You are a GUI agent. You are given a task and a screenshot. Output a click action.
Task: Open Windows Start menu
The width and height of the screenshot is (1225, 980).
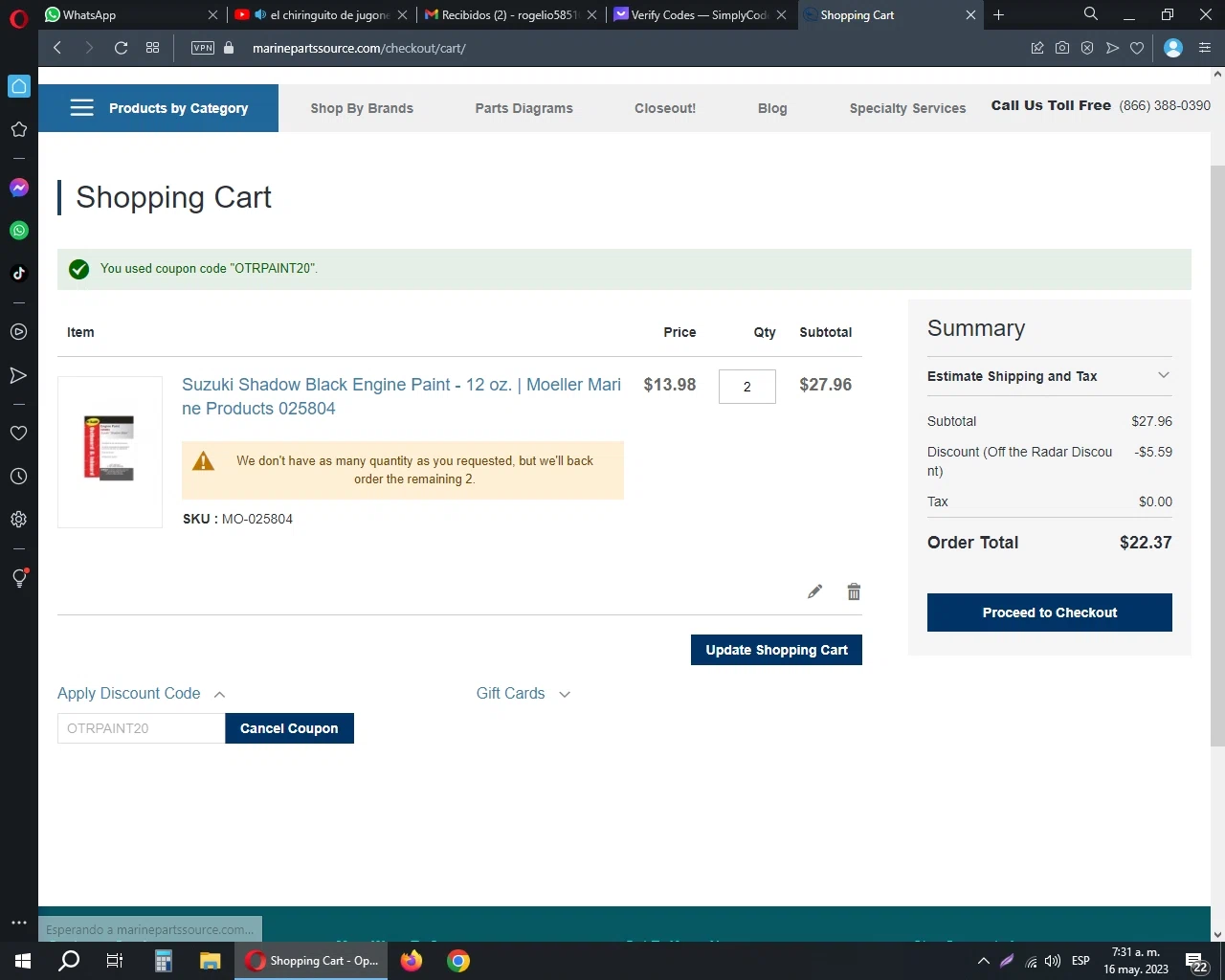[x=23, y=961]
